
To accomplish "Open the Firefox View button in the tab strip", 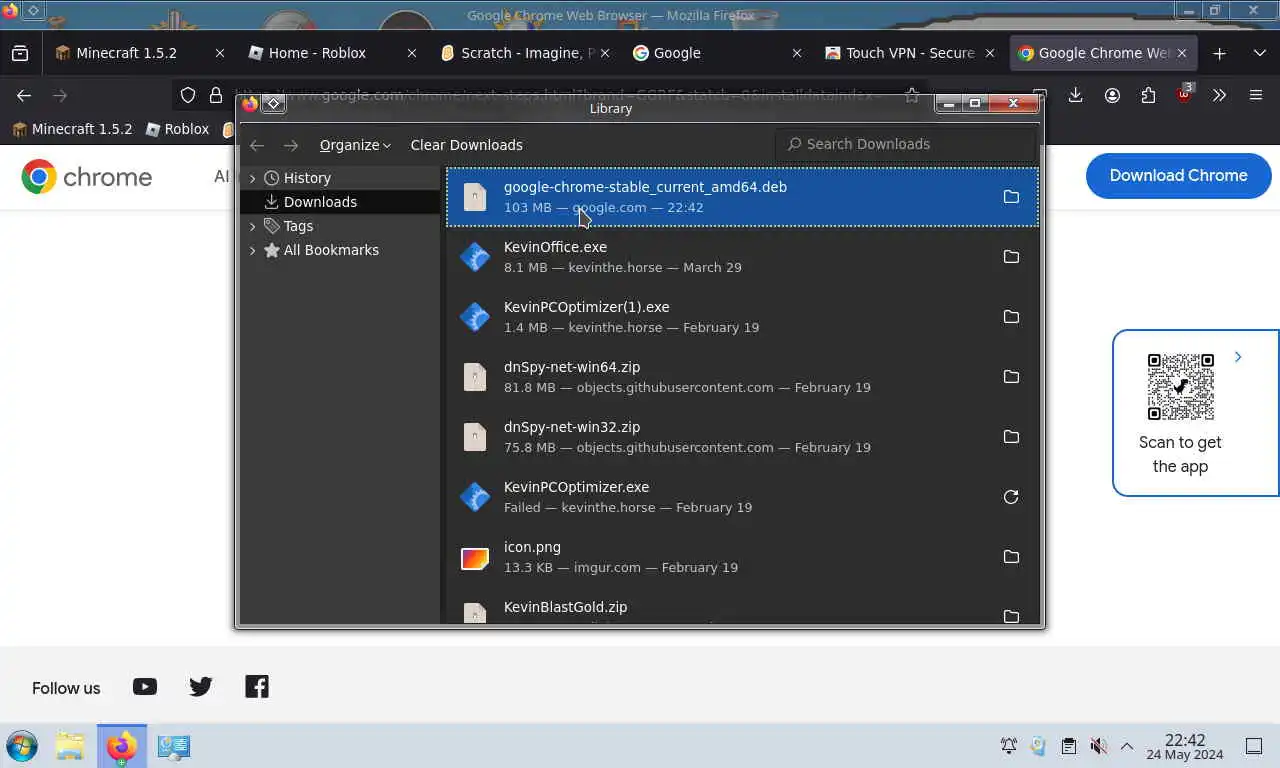I will (x=20, y=53).
